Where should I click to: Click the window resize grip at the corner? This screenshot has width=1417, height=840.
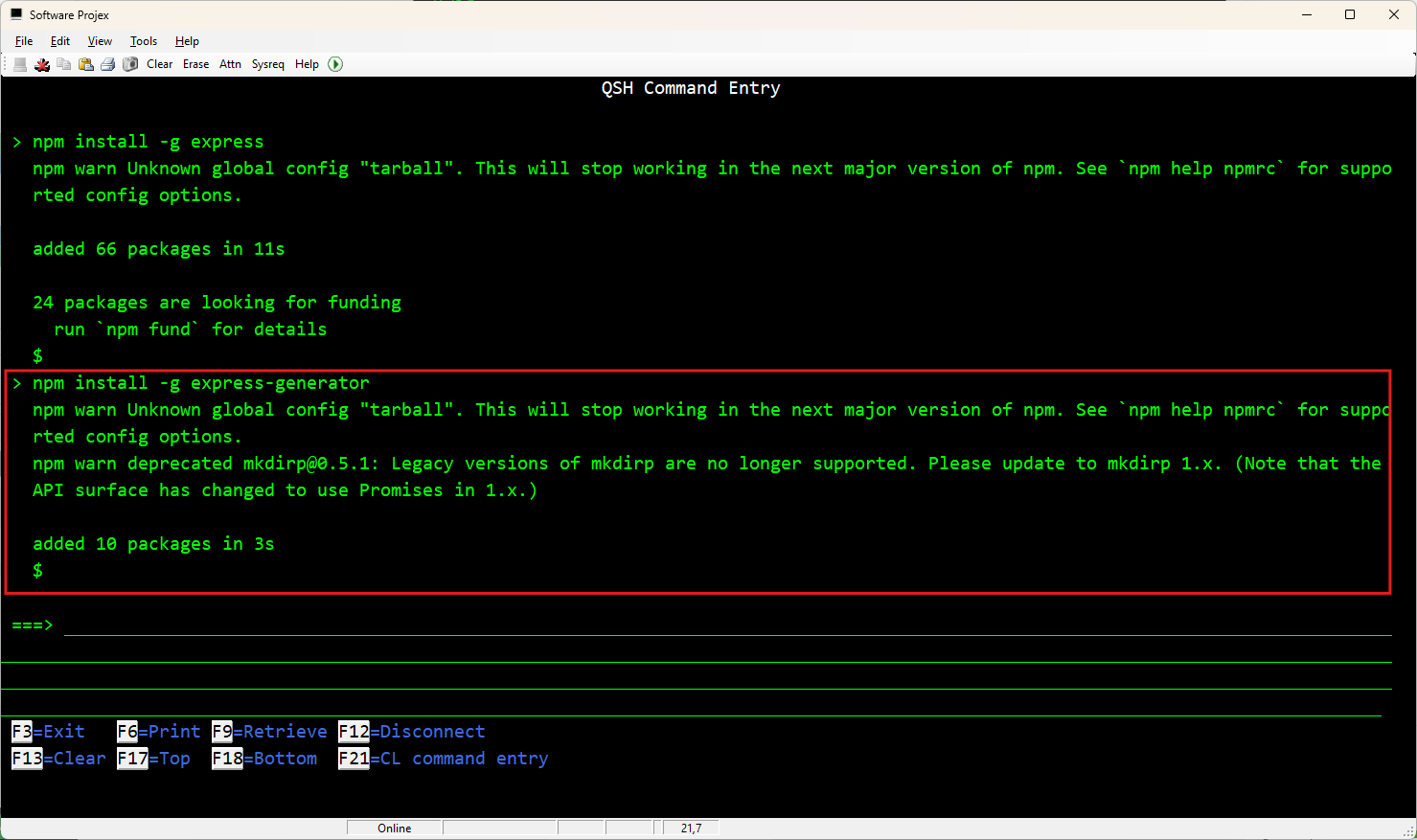pos(1408,831)
